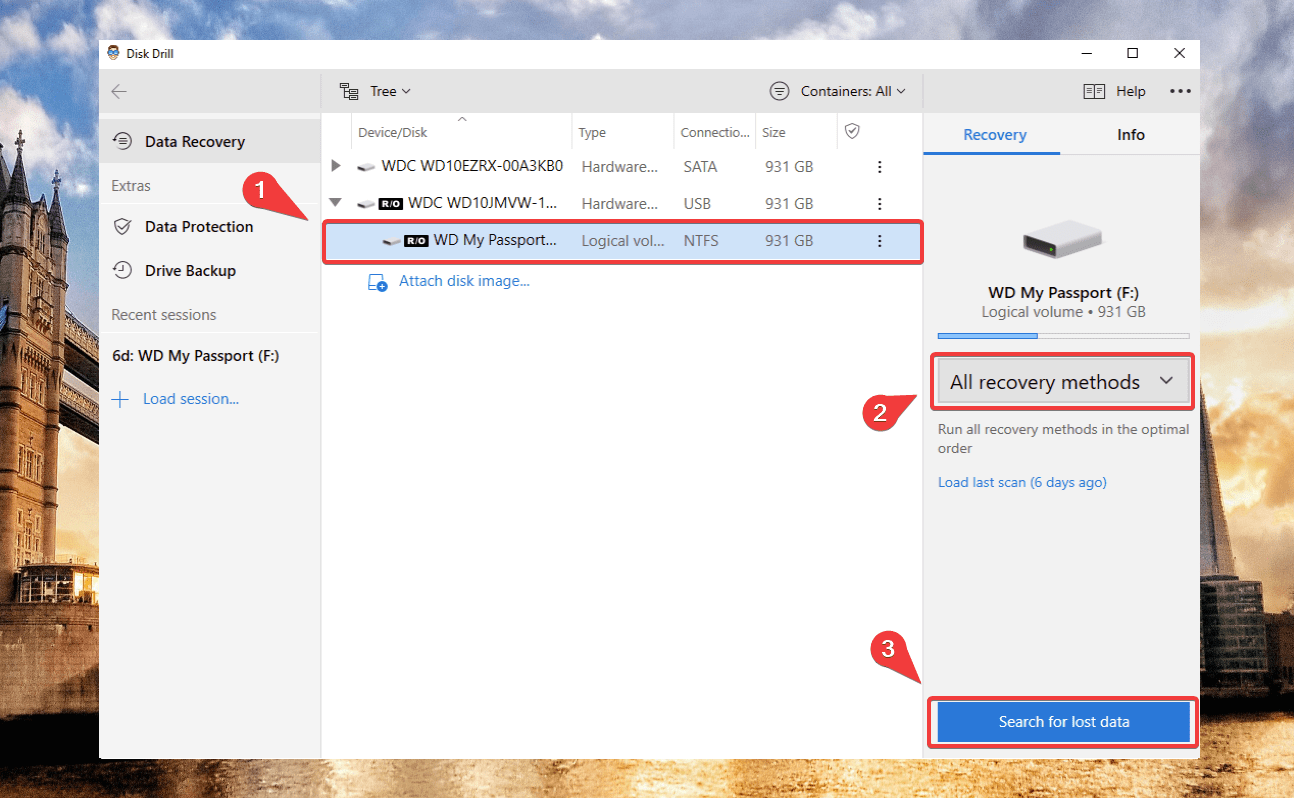1294x798 pixels.
Task: Open options menu for WD My Passport row
Action: [880, 241]
